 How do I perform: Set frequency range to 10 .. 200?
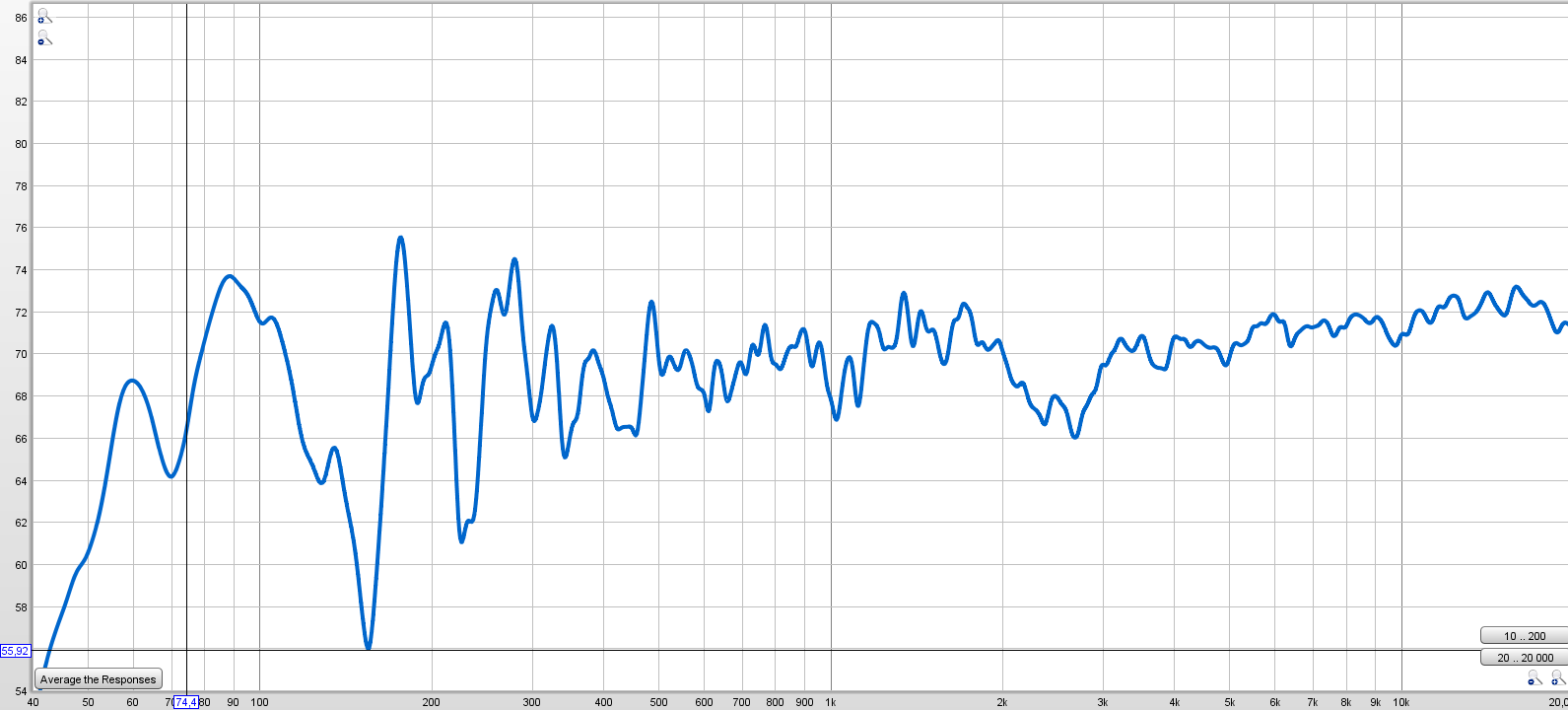(x=1524, y=636)
